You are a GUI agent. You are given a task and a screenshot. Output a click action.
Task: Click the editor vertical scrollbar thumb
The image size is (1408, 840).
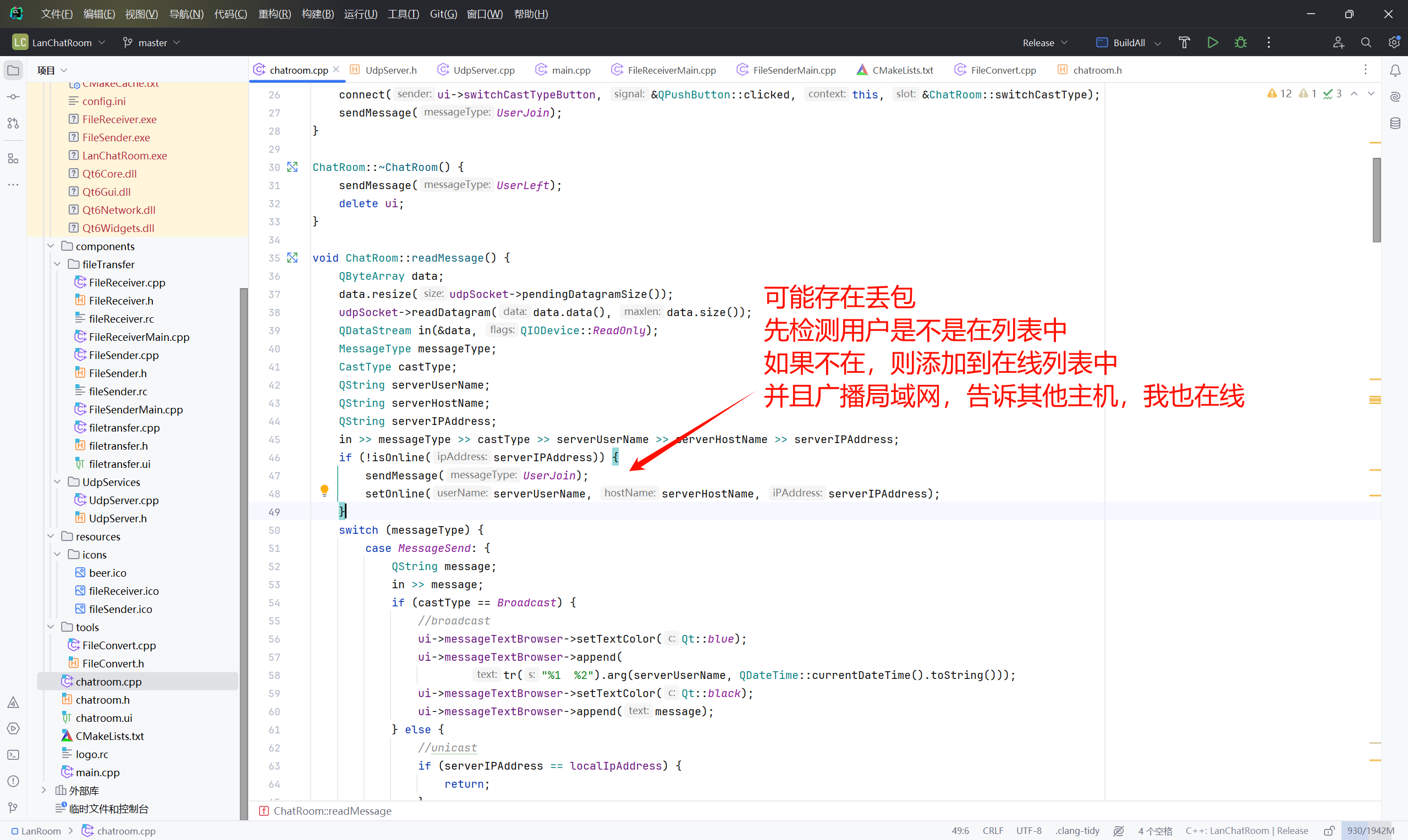click(1376, 200)
